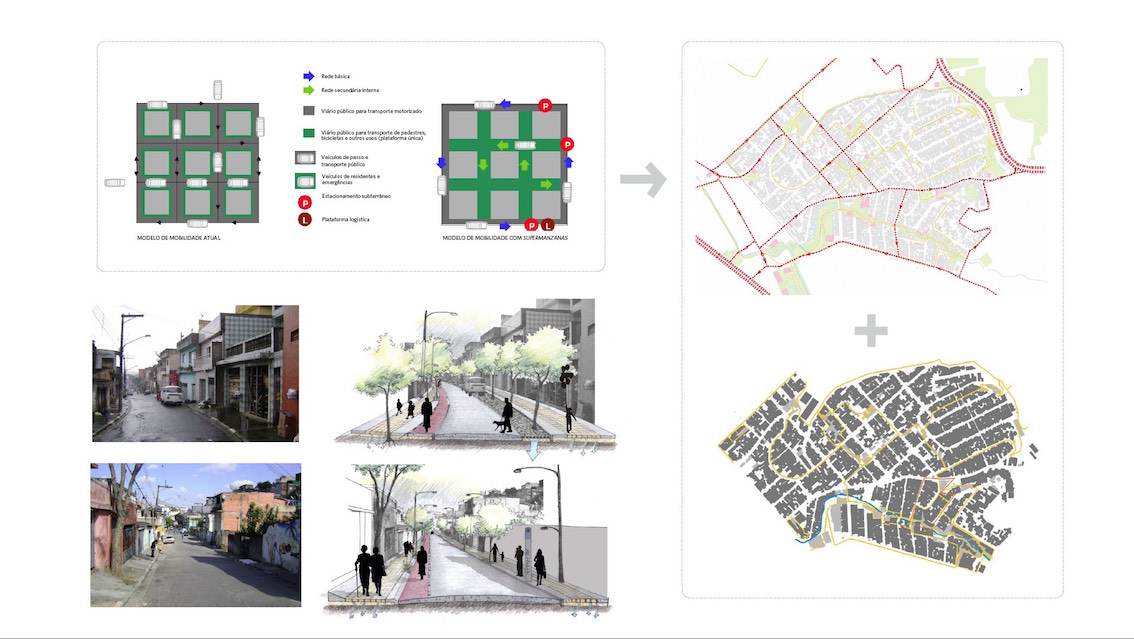Select the lower street sketch with lamp post
This screenshot has height=639, width=1134.
(x=463, y=538)
